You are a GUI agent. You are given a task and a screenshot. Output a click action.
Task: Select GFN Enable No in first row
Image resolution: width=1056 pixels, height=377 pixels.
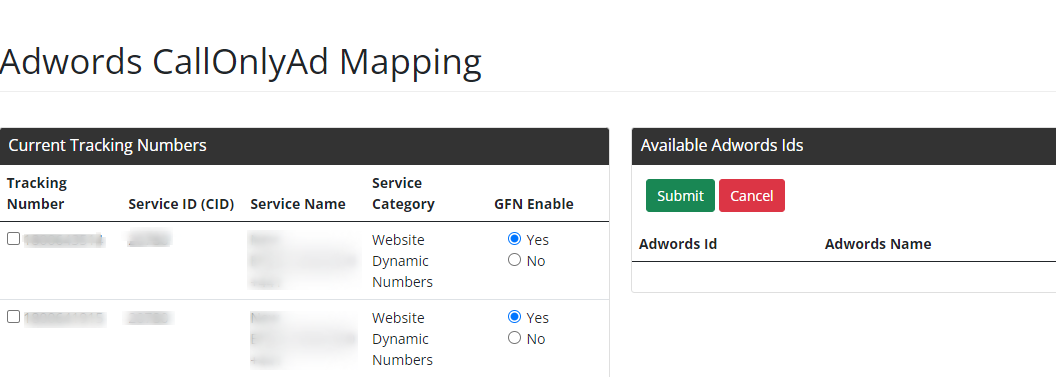coord(515,259)
